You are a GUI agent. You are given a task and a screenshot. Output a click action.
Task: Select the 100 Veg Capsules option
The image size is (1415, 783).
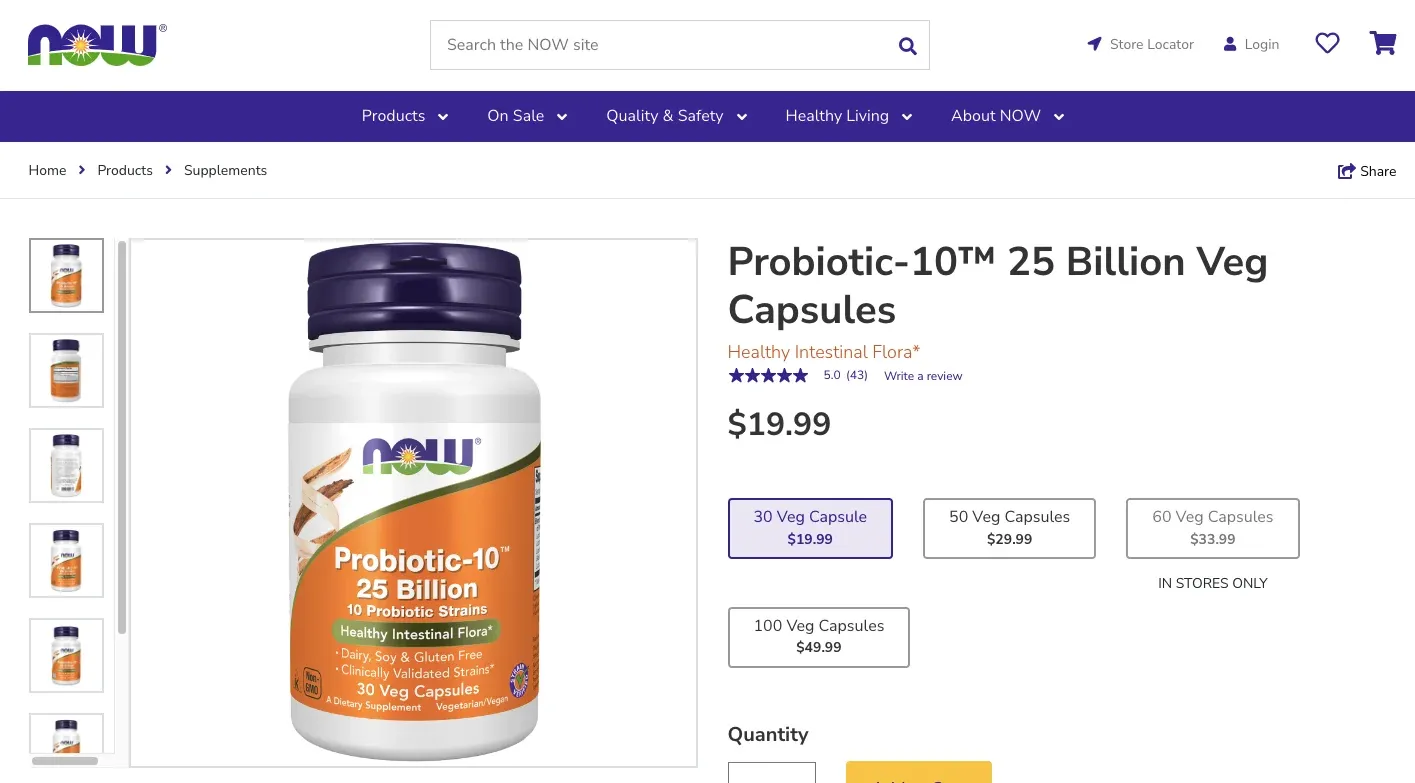click(x=818, y=637)
